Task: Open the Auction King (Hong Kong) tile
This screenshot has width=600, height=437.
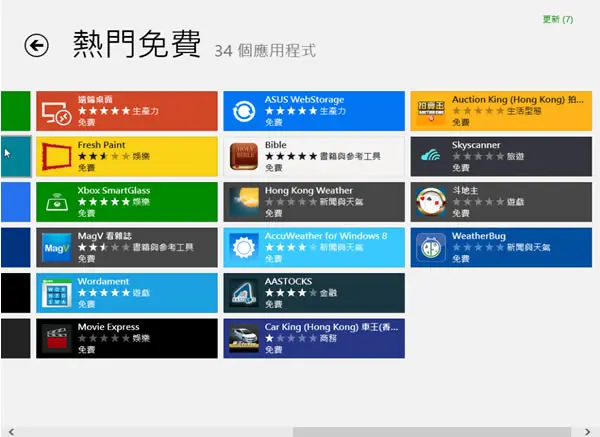Action: (501, 111)
